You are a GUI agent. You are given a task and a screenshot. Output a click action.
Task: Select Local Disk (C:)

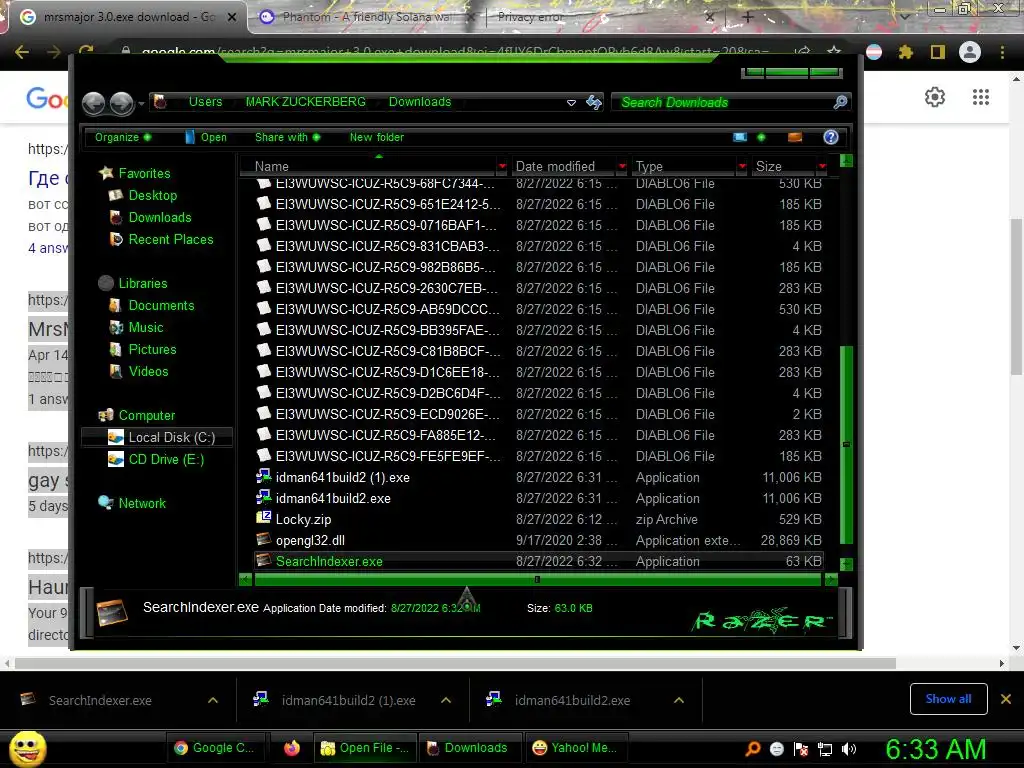tap(157, 438)
